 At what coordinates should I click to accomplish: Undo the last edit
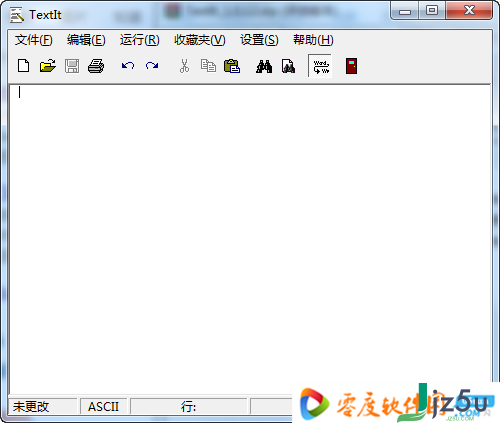pyautogui.click(x=128, y=66)
